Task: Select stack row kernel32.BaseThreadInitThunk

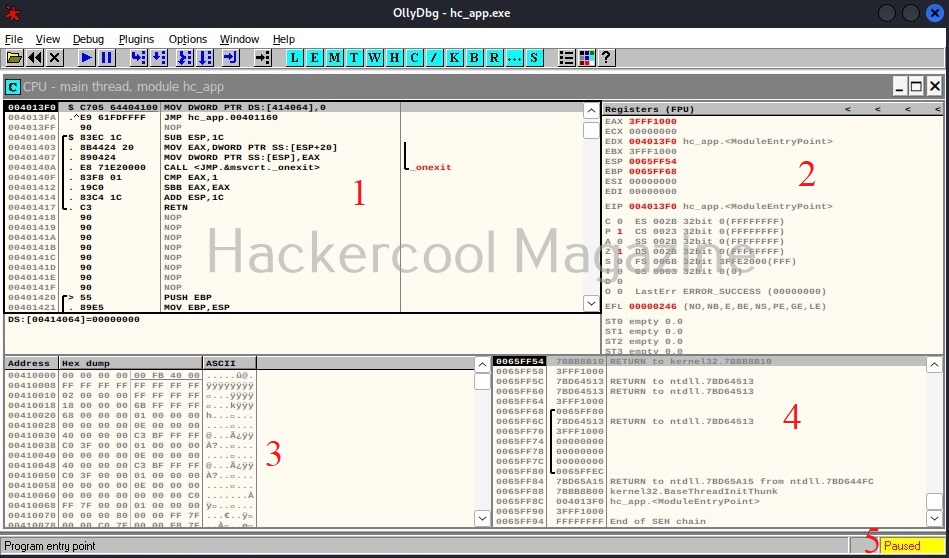Action: point(709,491)
